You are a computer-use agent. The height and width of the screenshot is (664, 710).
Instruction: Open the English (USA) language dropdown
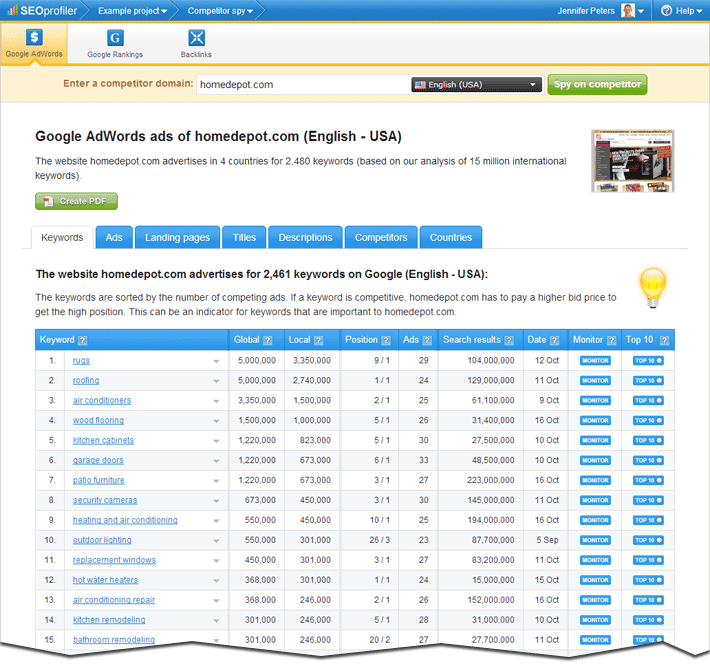(476, 85)
